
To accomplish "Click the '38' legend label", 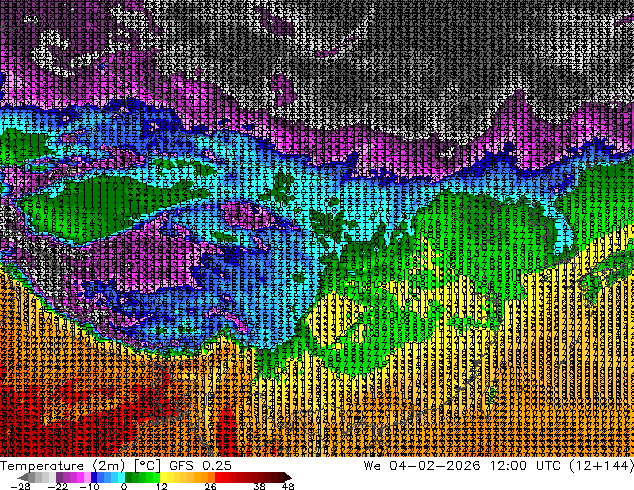I will click(260, 486).
